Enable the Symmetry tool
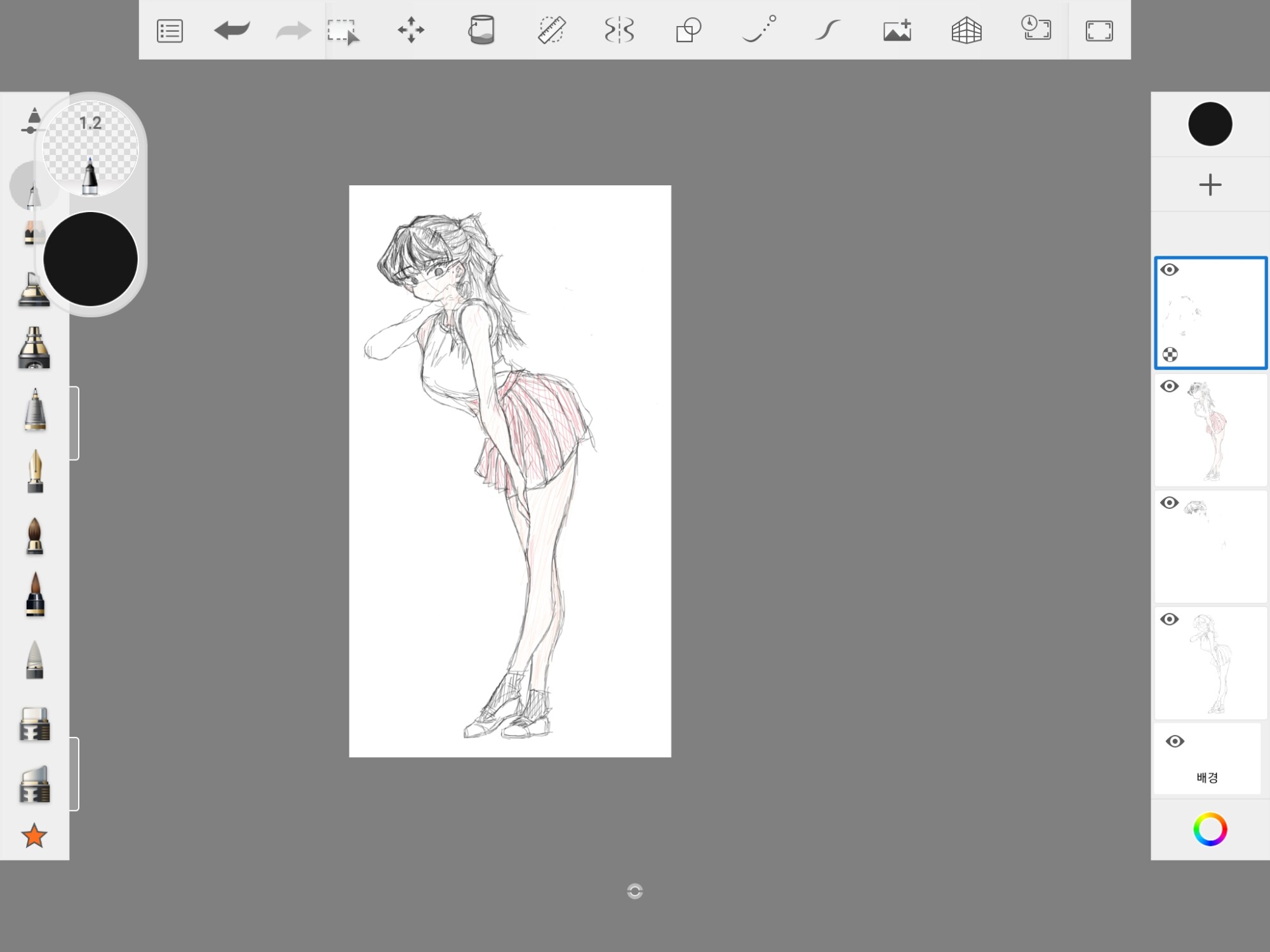 pos(619,30)
